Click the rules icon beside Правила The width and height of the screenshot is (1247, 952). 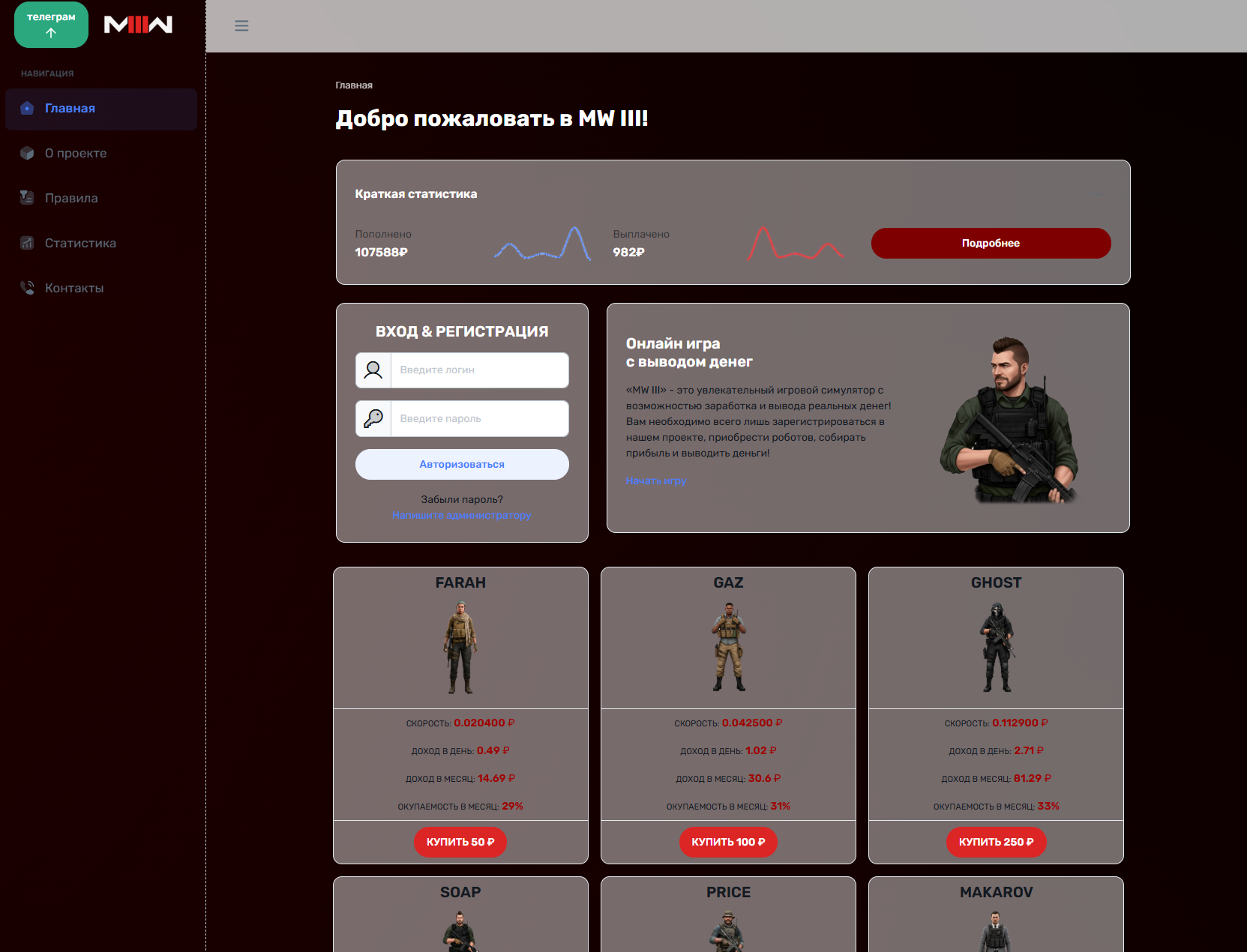tap(27, 198)
